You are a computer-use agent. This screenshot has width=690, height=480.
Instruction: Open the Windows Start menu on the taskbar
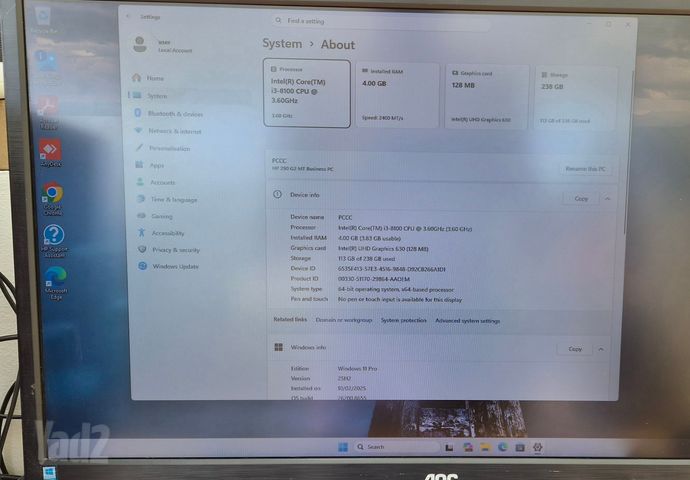point(343,447)
